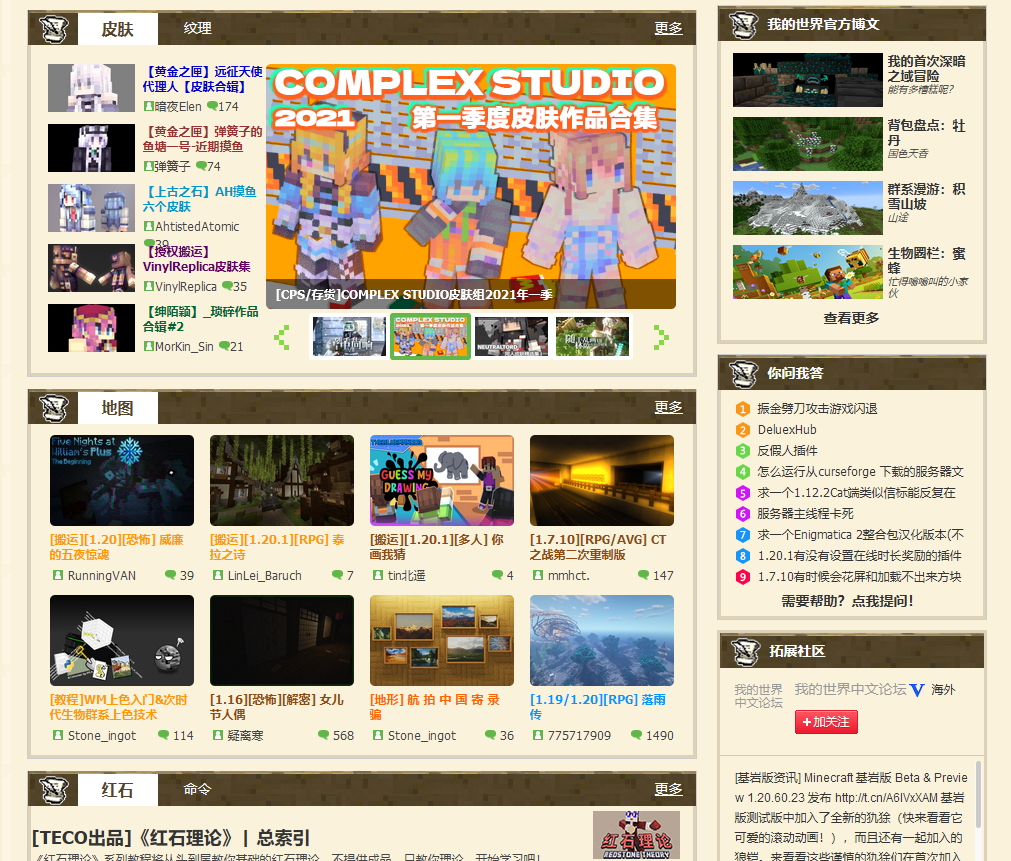The height and width of the screenshot is (861, 1011).
Task: Open blog post 生物圈栏：蜜蜂
Action: (x=926, y=261)
